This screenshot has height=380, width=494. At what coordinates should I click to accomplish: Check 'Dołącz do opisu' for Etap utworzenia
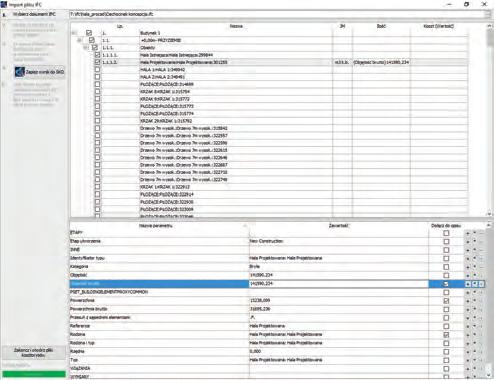click(x=446, y=241)
